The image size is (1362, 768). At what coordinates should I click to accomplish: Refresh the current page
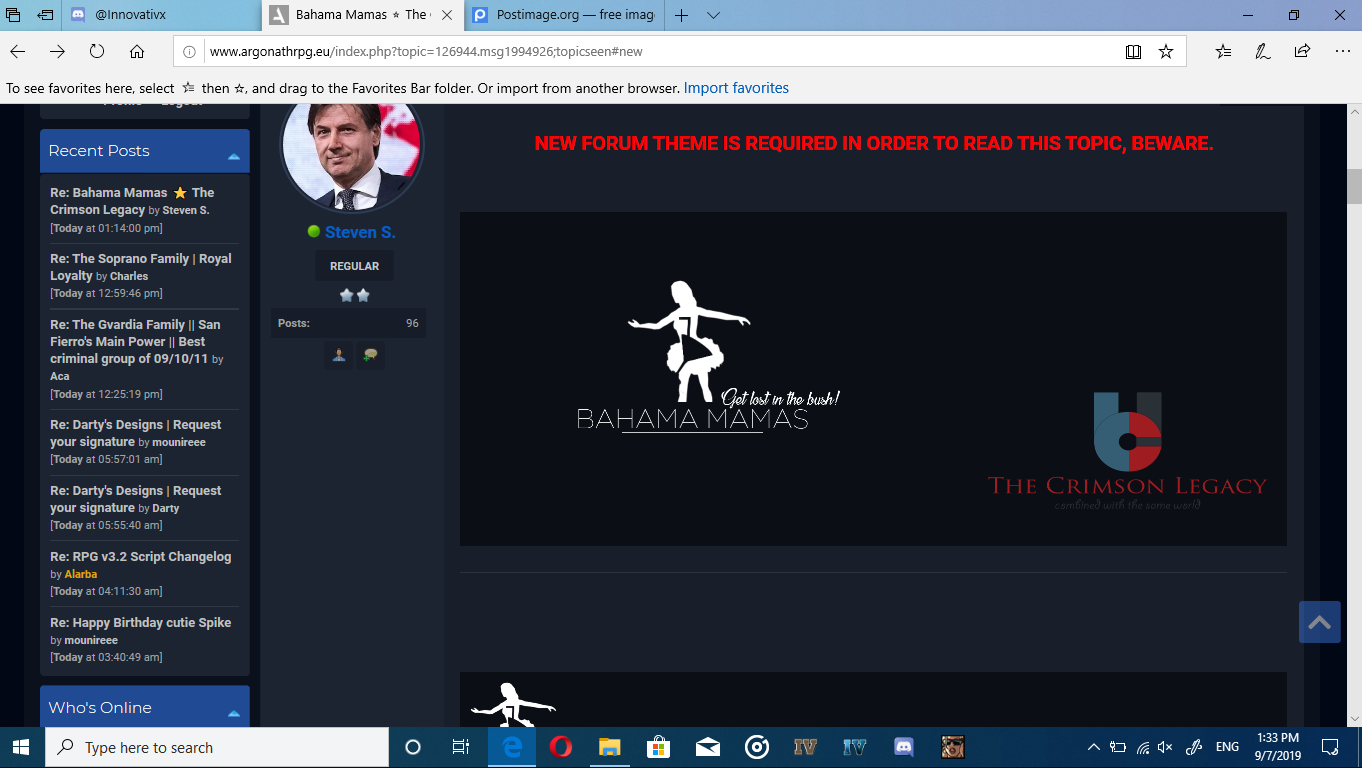point(97,52)
